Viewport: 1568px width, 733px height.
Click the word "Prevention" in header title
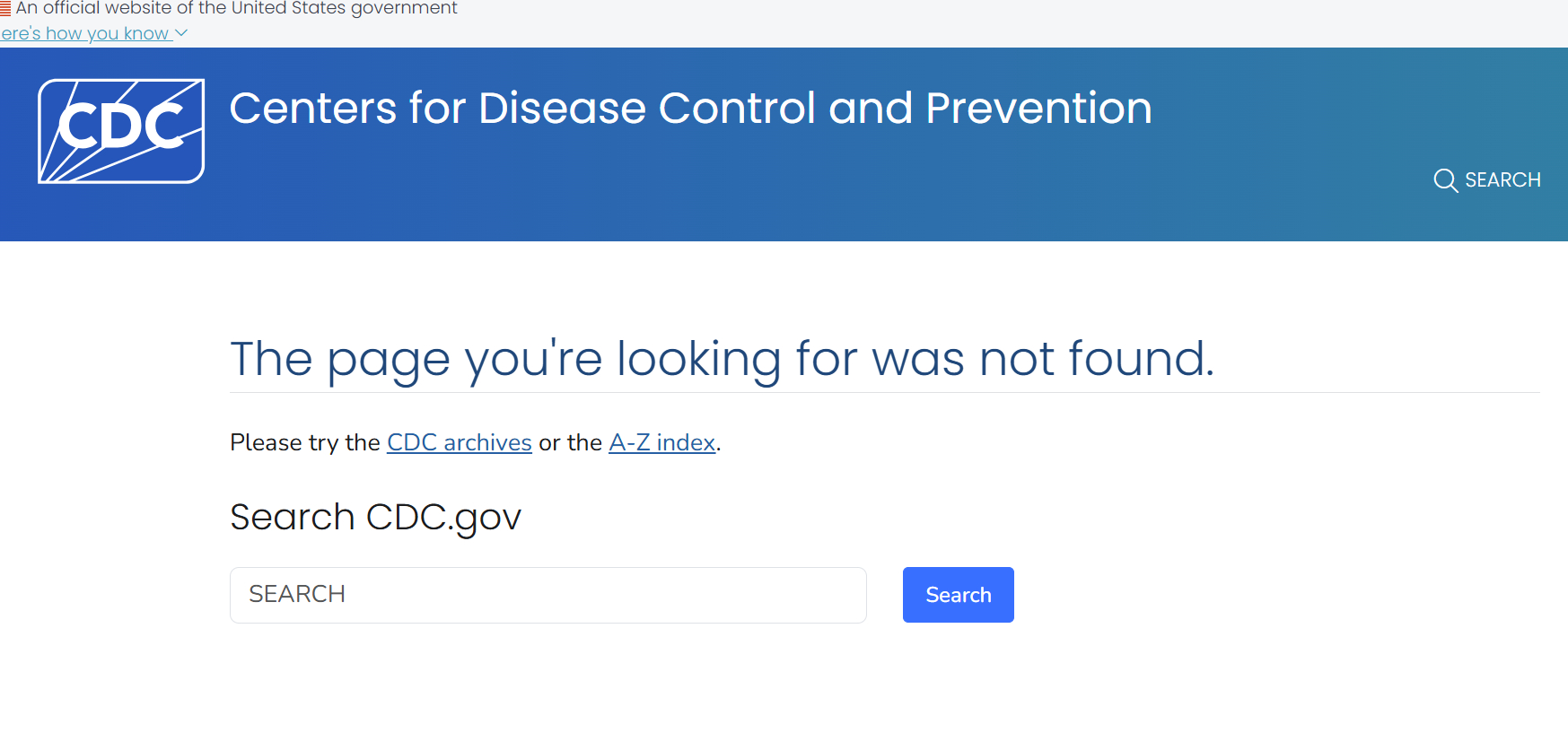(x=1038, y=109)
